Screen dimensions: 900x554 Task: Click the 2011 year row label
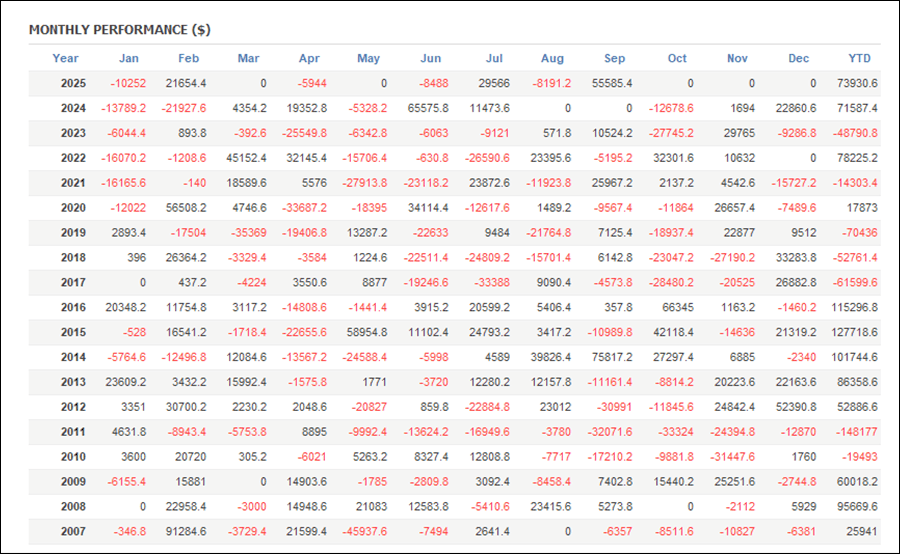[73, 434]
